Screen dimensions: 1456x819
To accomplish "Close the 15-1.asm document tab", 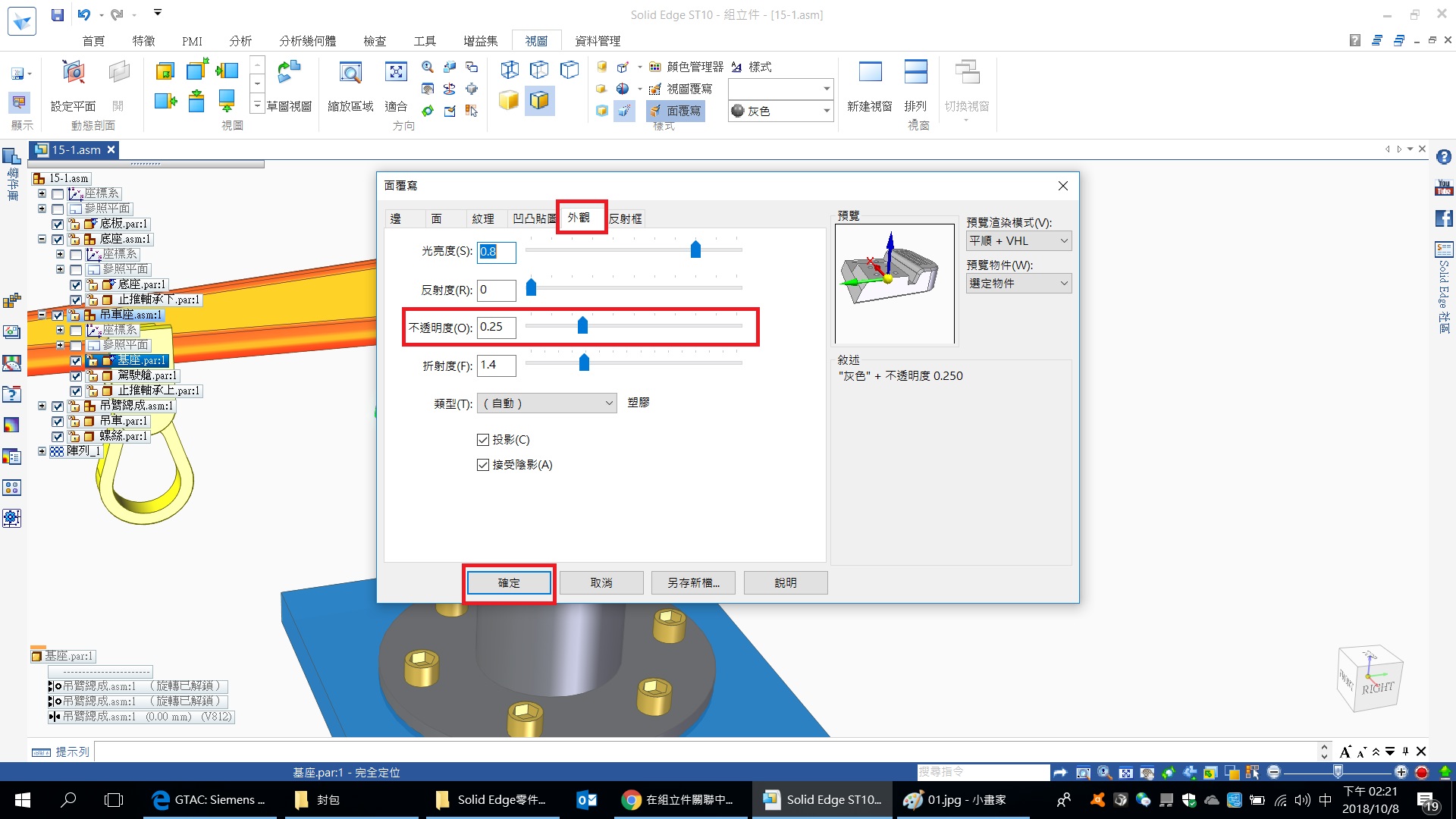I will (x=111, y=150).
